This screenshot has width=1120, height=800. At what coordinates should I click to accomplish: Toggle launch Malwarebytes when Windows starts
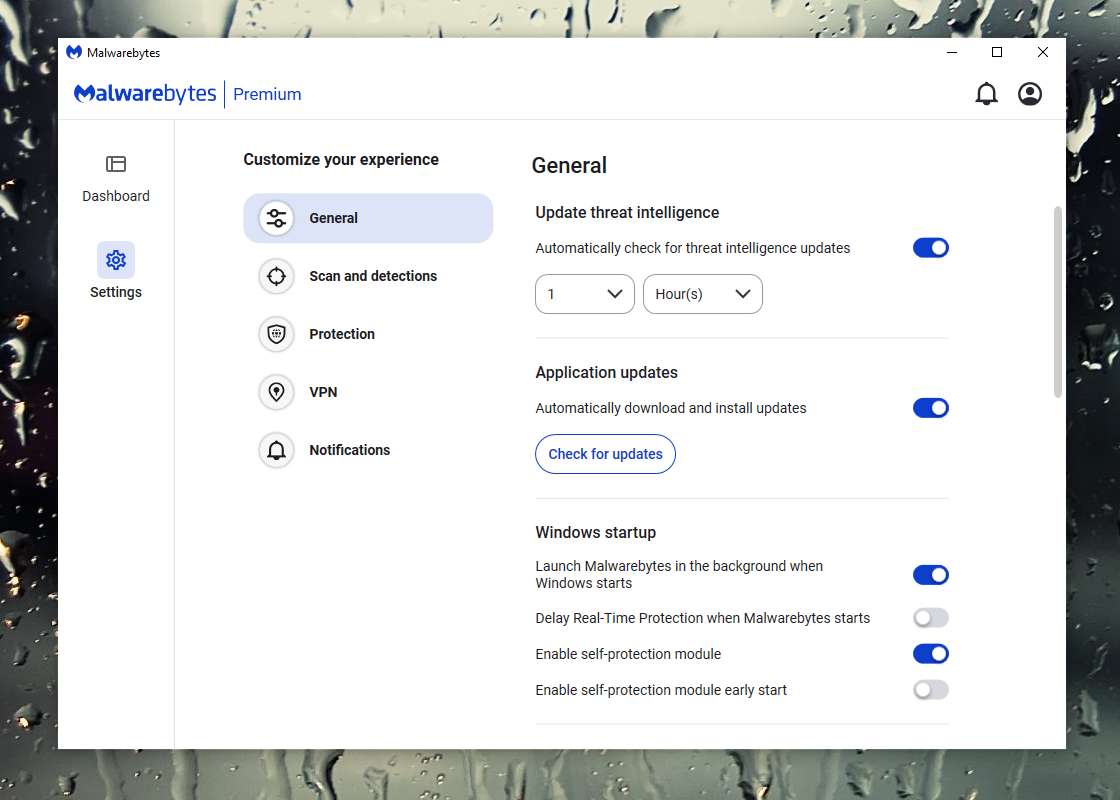click(x=930, y=575)
